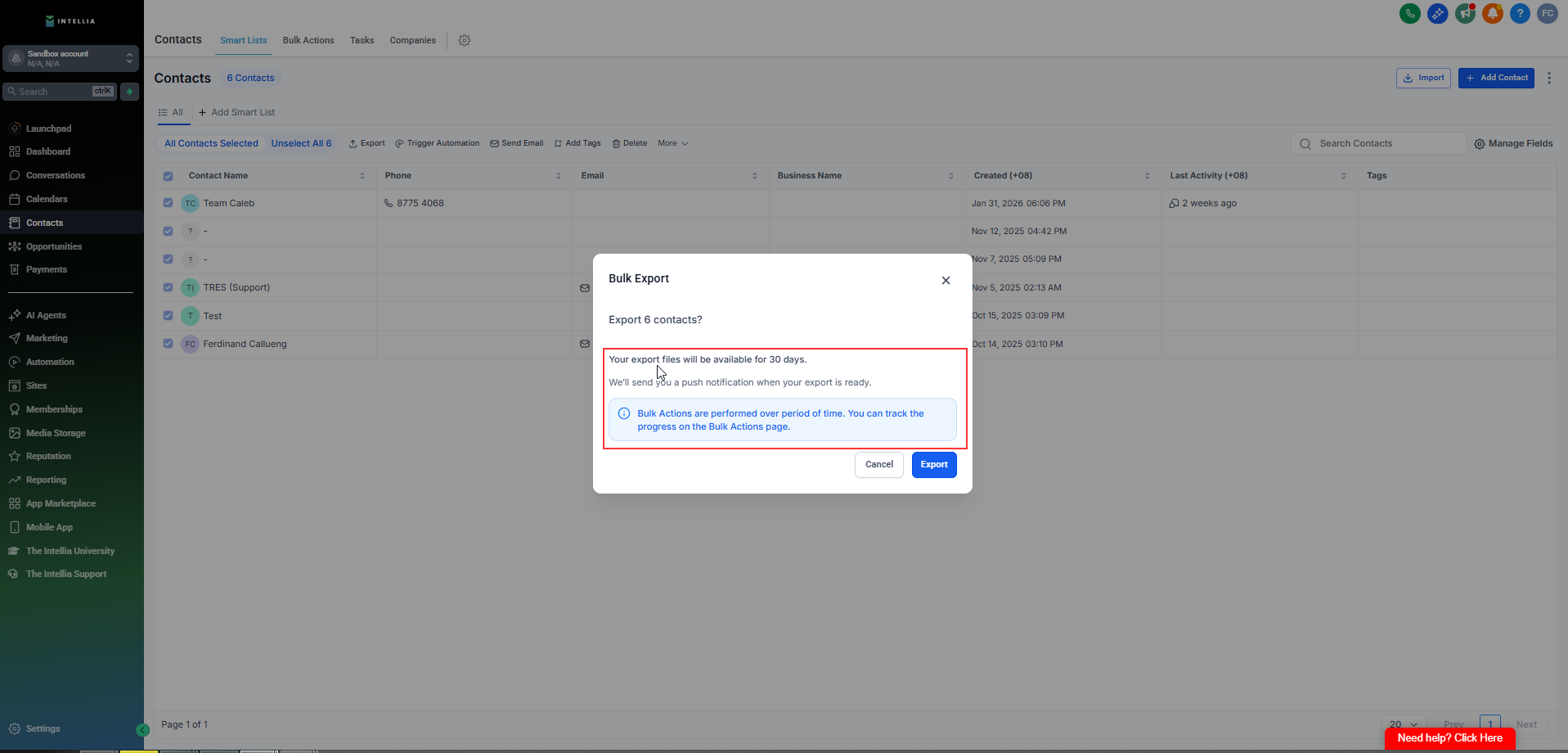Click the blue help question mark icon
The height and width of the screenshot is (753, 1568).
[x=1520, y=13]
